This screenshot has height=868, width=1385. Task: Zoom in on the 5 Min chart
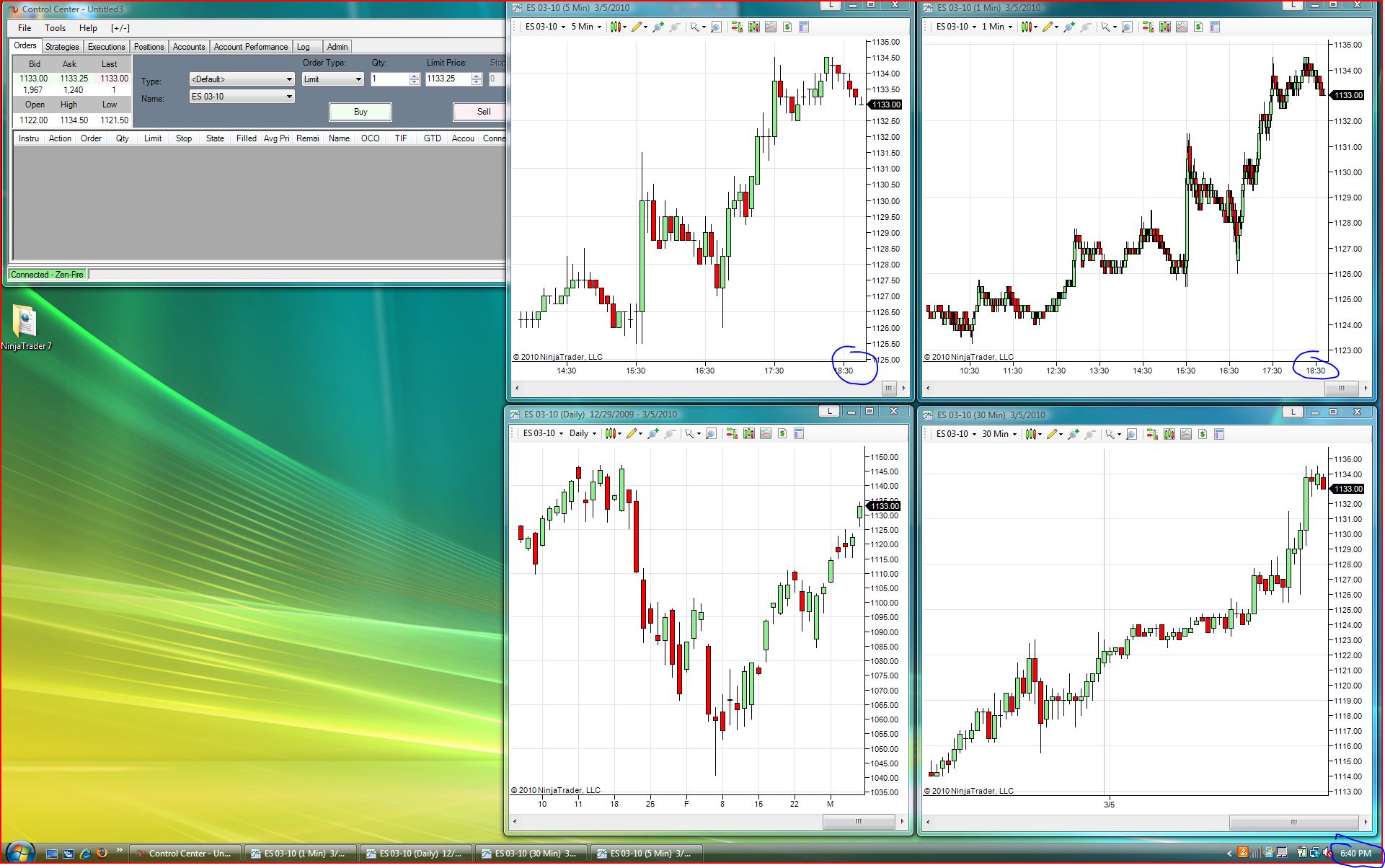coord(657,27)
